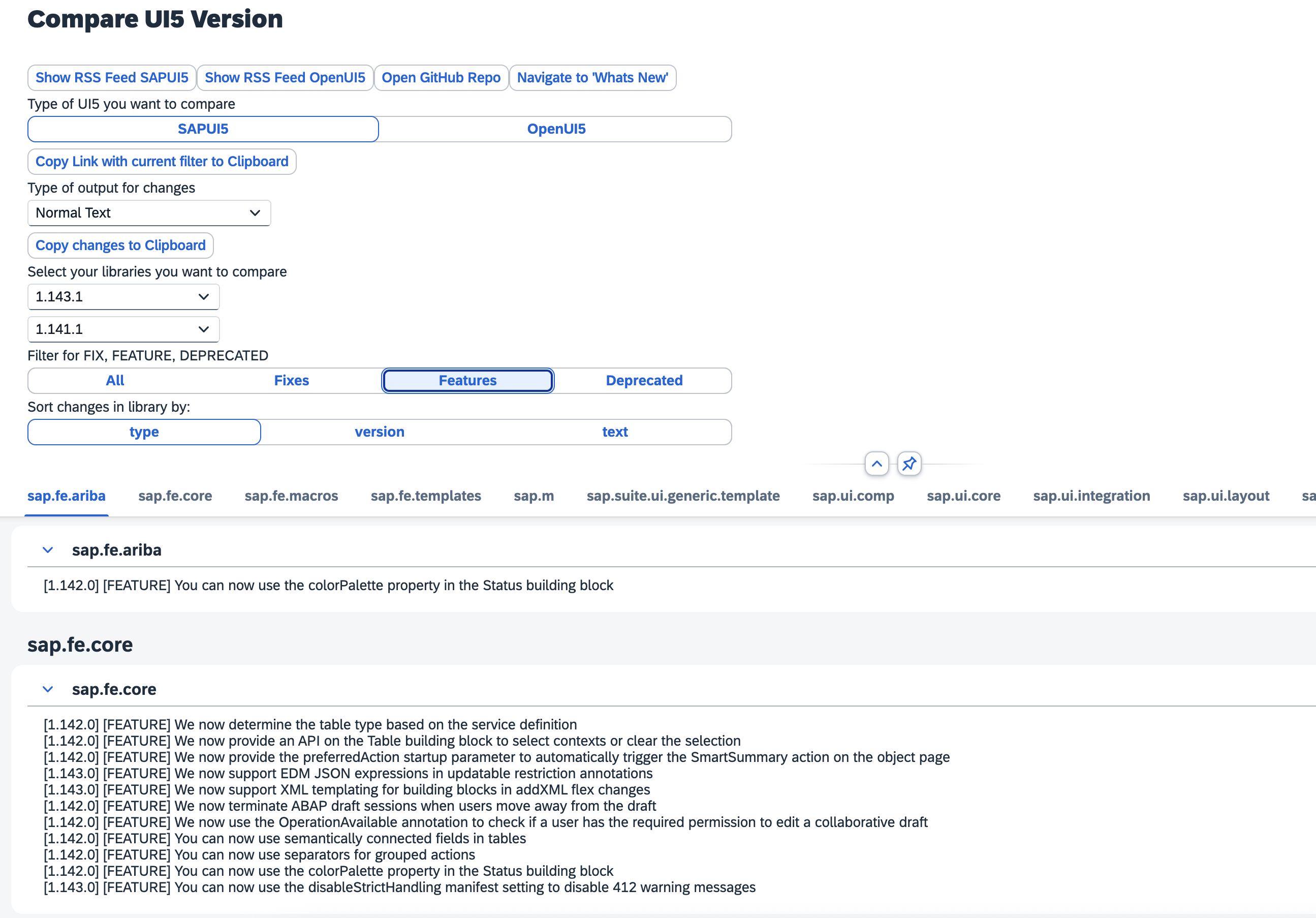Image resolution: width=1316 pixels, height=918 pixels.
Task: Collapse the sap.fe.ariba panel chevron
Action: pos(48,549)
